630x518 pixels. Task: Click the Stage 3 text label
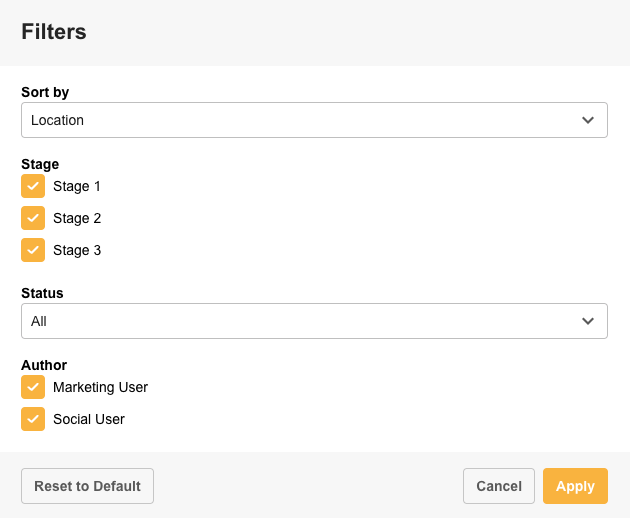click(x=77, y=250)
